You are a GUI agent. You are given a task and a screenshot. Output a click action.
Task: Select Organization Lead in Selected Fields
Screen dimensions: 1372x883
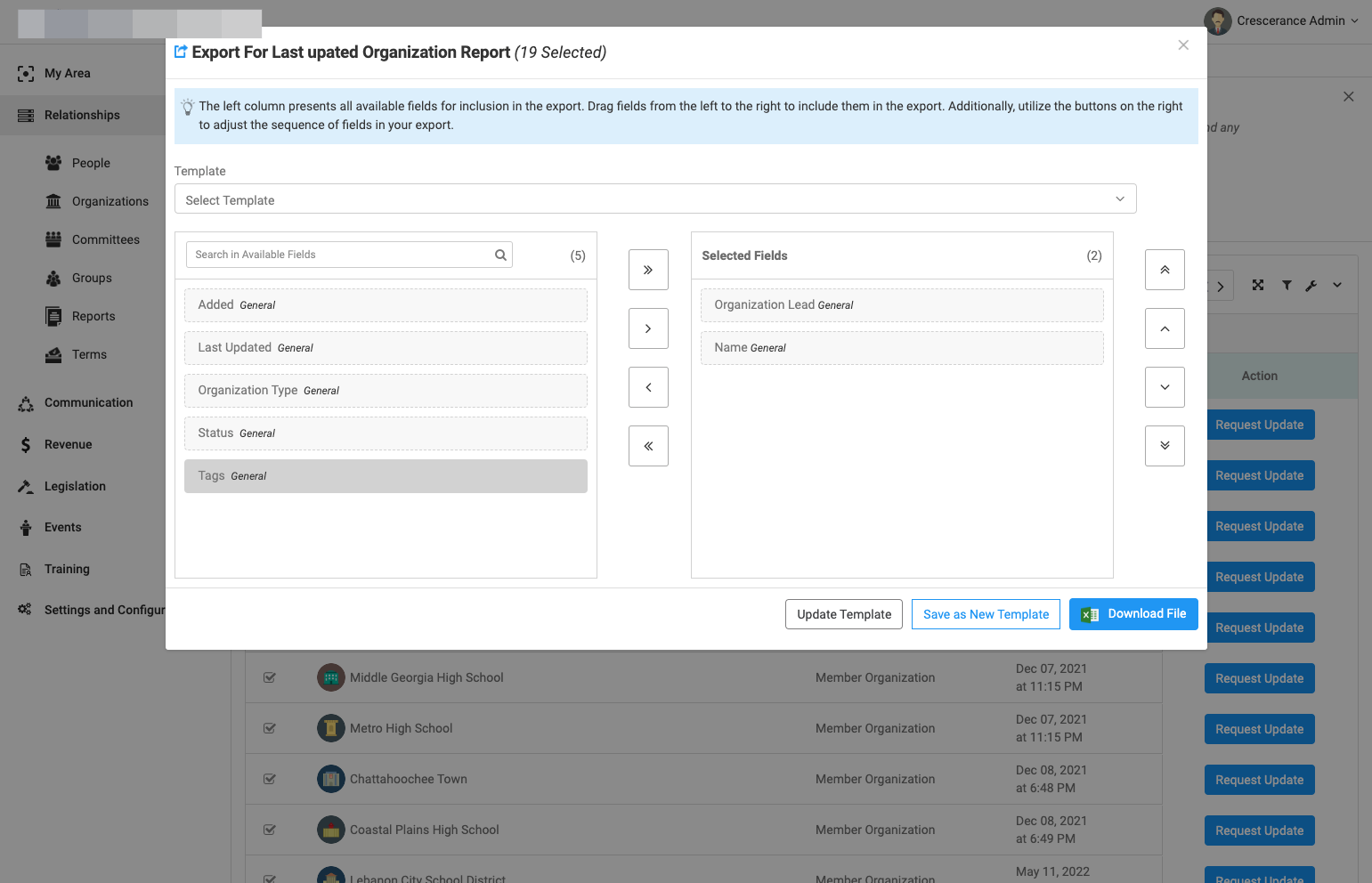902,305
